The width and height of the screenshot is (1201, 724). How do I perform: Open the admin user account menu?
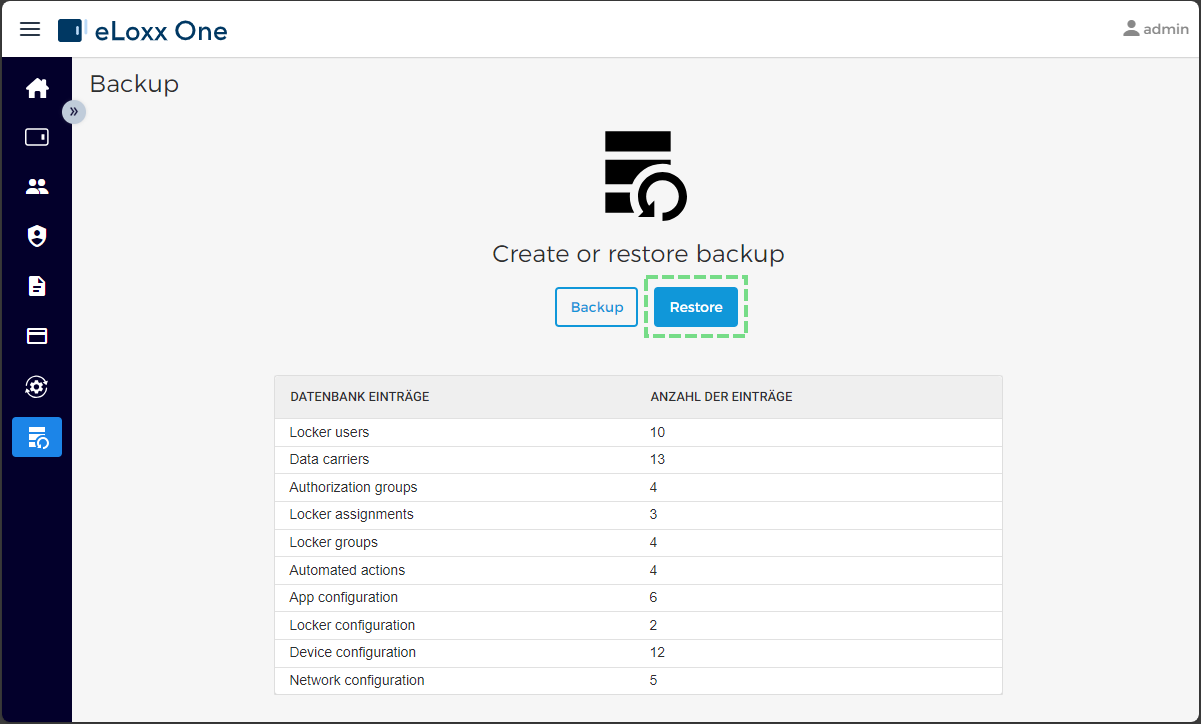coord(1155,29)
